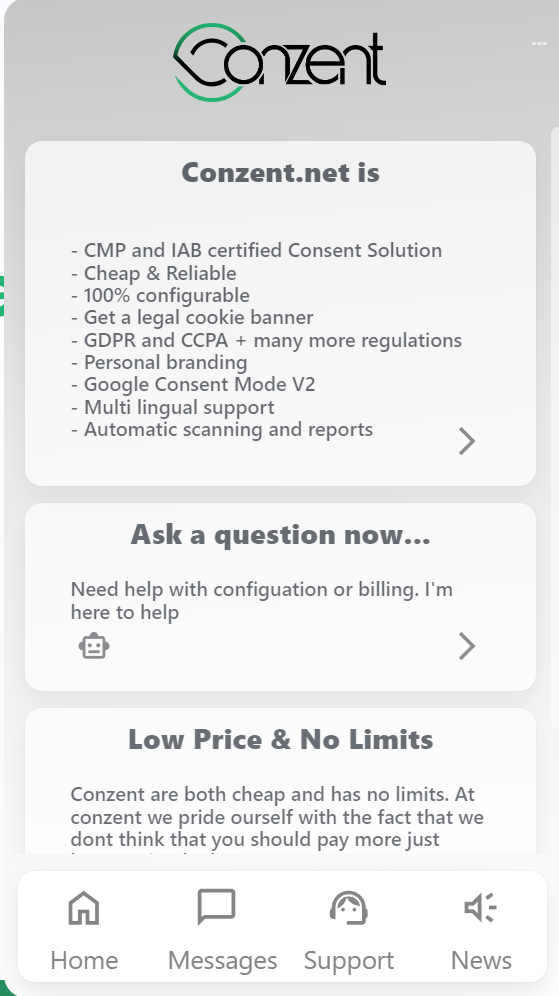Tap the Support headset icon
This screenshot has width=559, height=996.
click(x=349, y=907)
